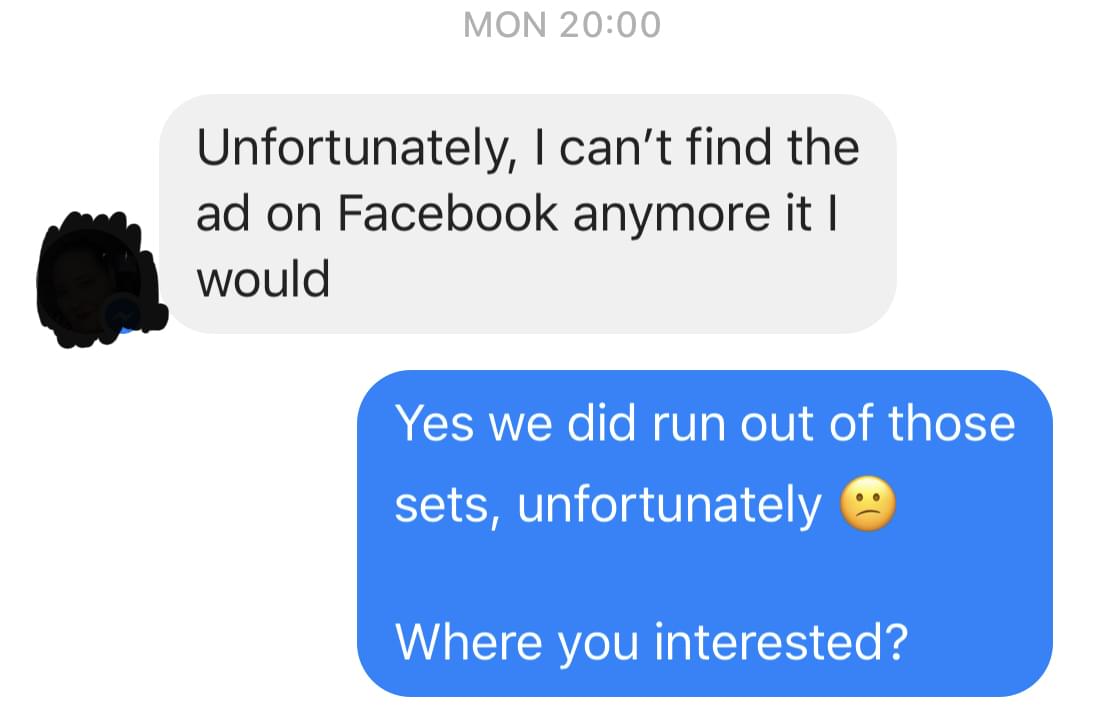Screen dimensions: 1102x713
Task: Tap the "20:00" time in the header
Action: [x=610, y=25]
